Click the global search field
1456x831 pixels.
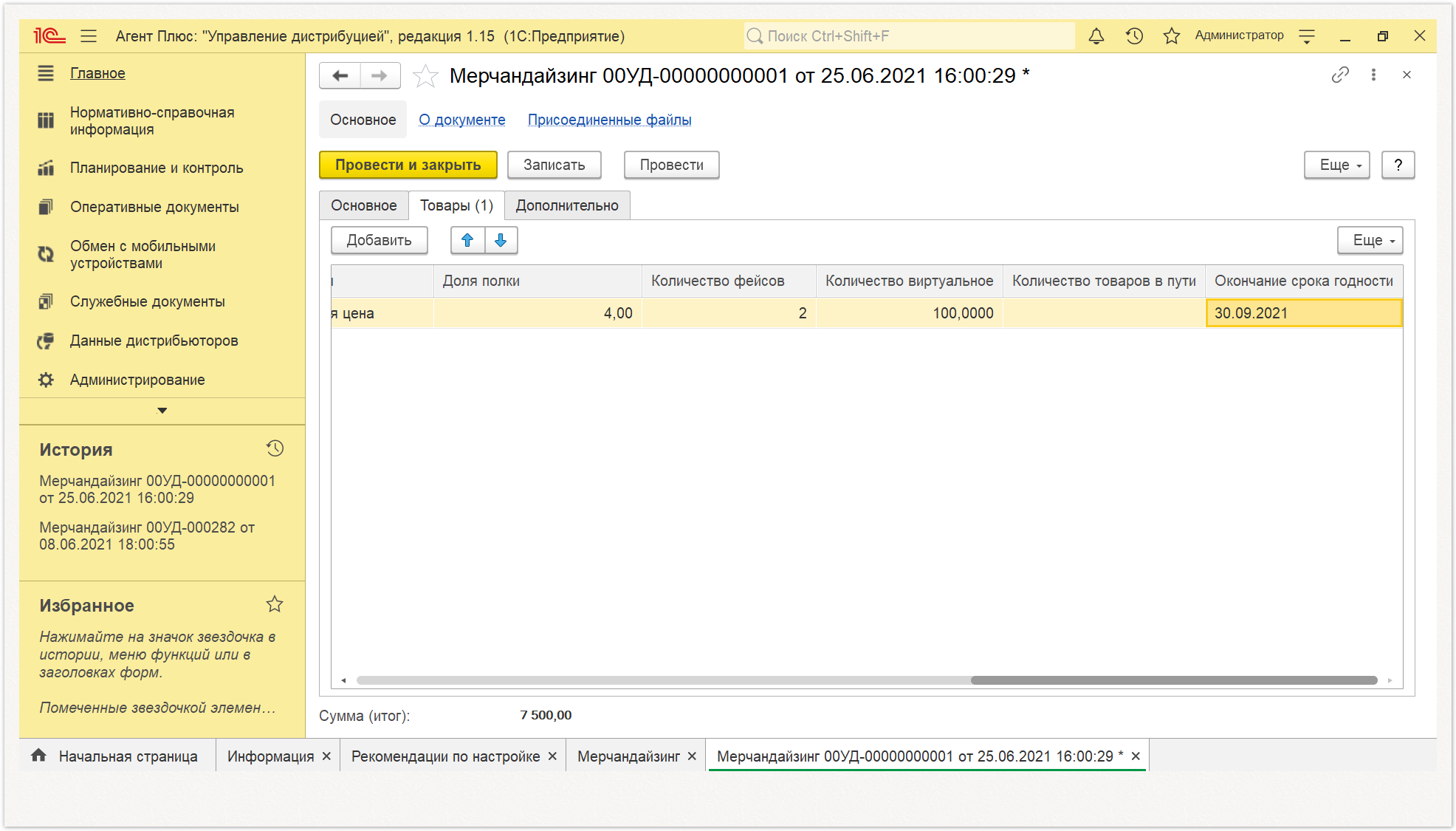tap(908, 35)
